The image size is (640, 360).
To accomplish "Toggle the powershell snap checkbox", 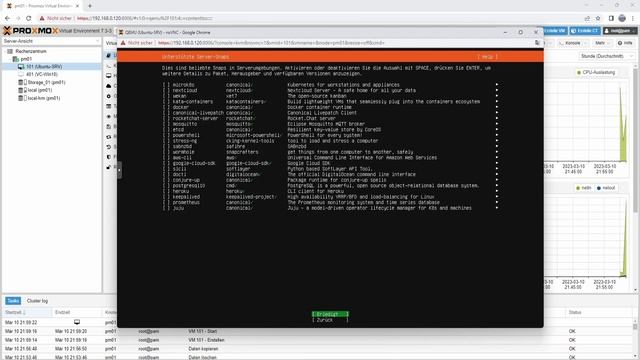I will tap(166, 135).
